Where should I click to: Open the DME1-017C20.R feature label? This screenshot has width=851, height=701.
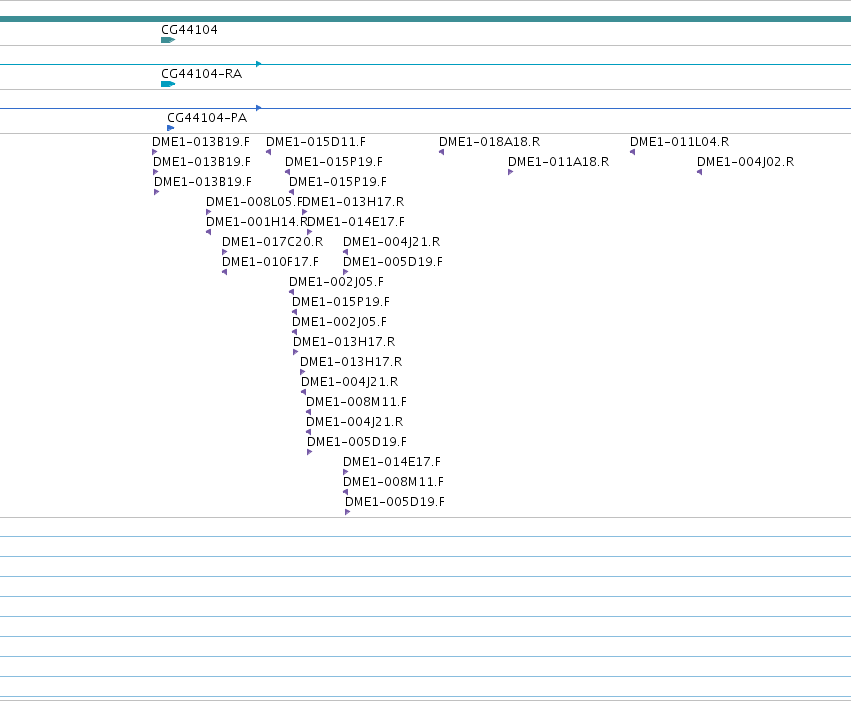pyautogui.click(x=272, y=242)
